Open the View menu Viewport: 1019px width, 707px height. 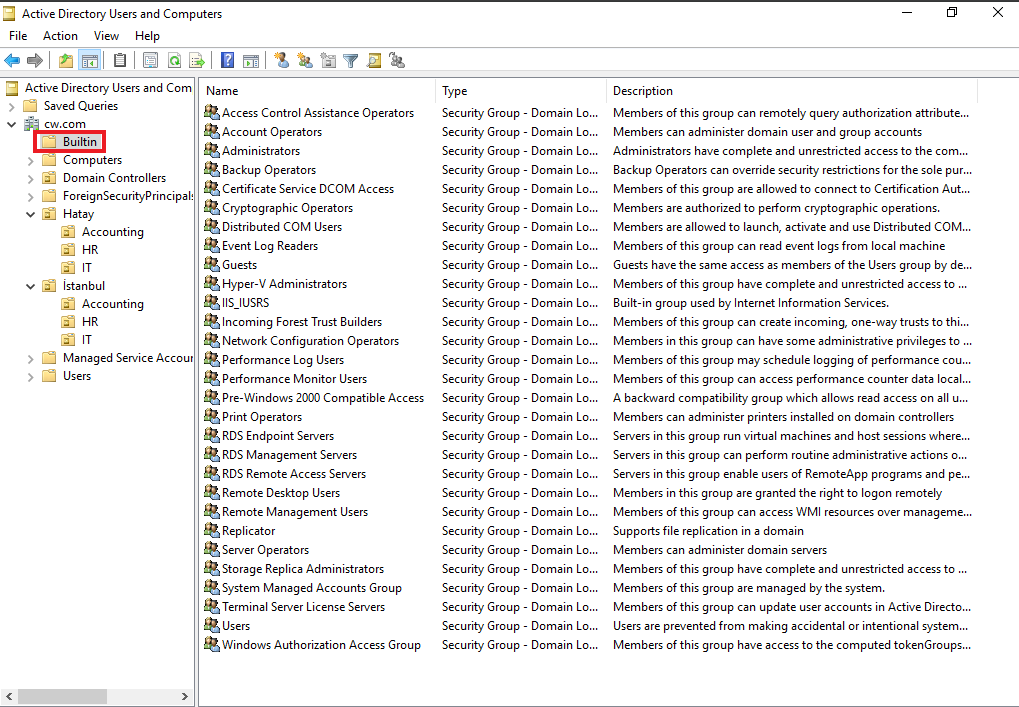tap(106, 36)
